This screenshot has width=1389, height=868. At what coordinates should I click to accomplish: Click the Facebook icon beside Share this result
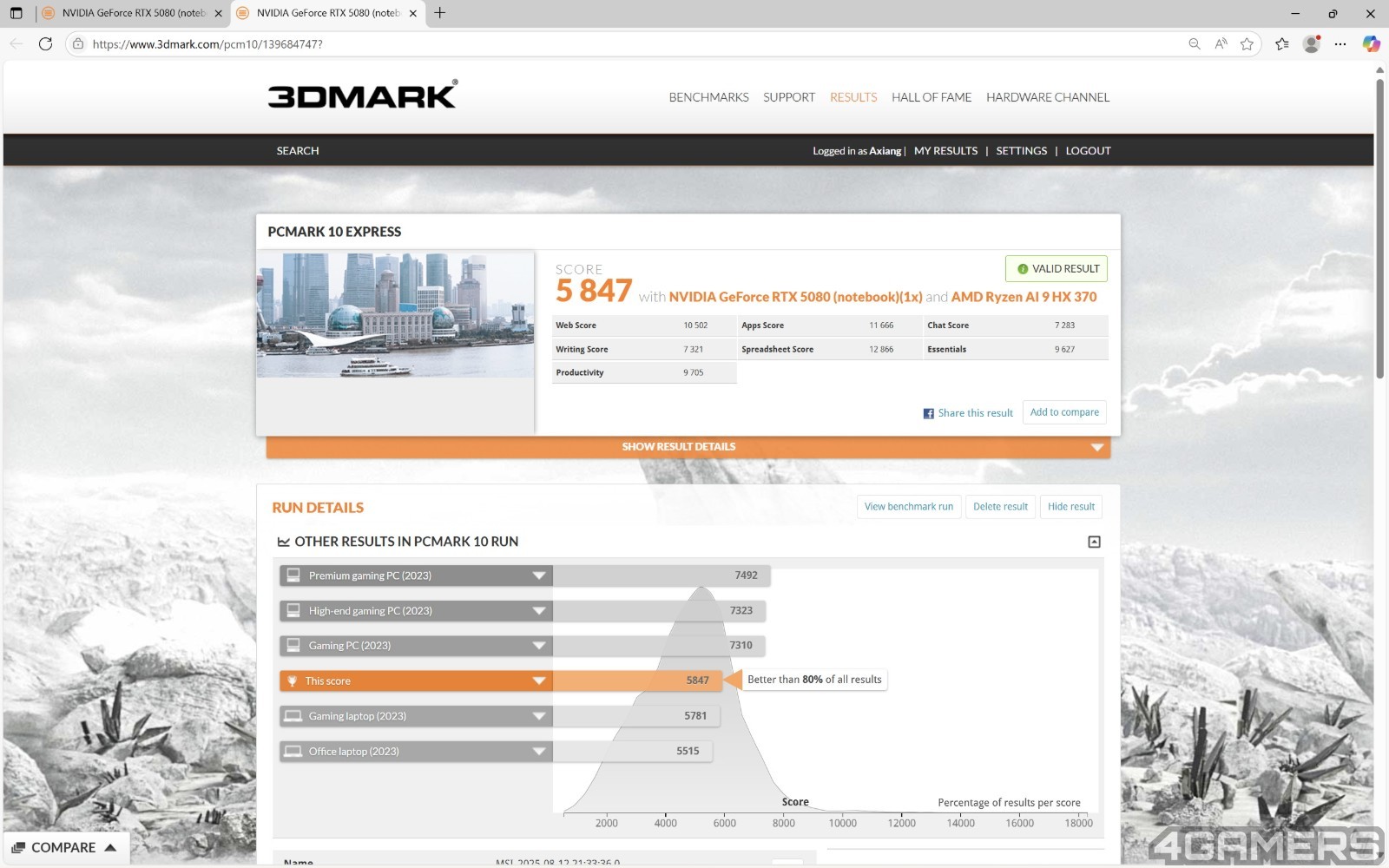point(928,413)
